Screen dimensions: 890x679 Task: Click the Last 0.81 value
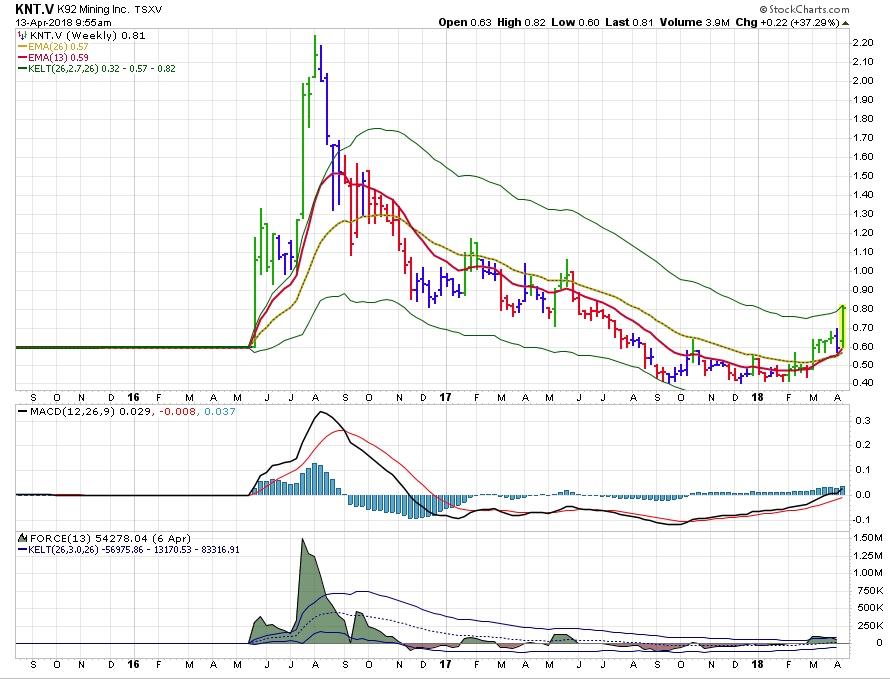(629, 22)
